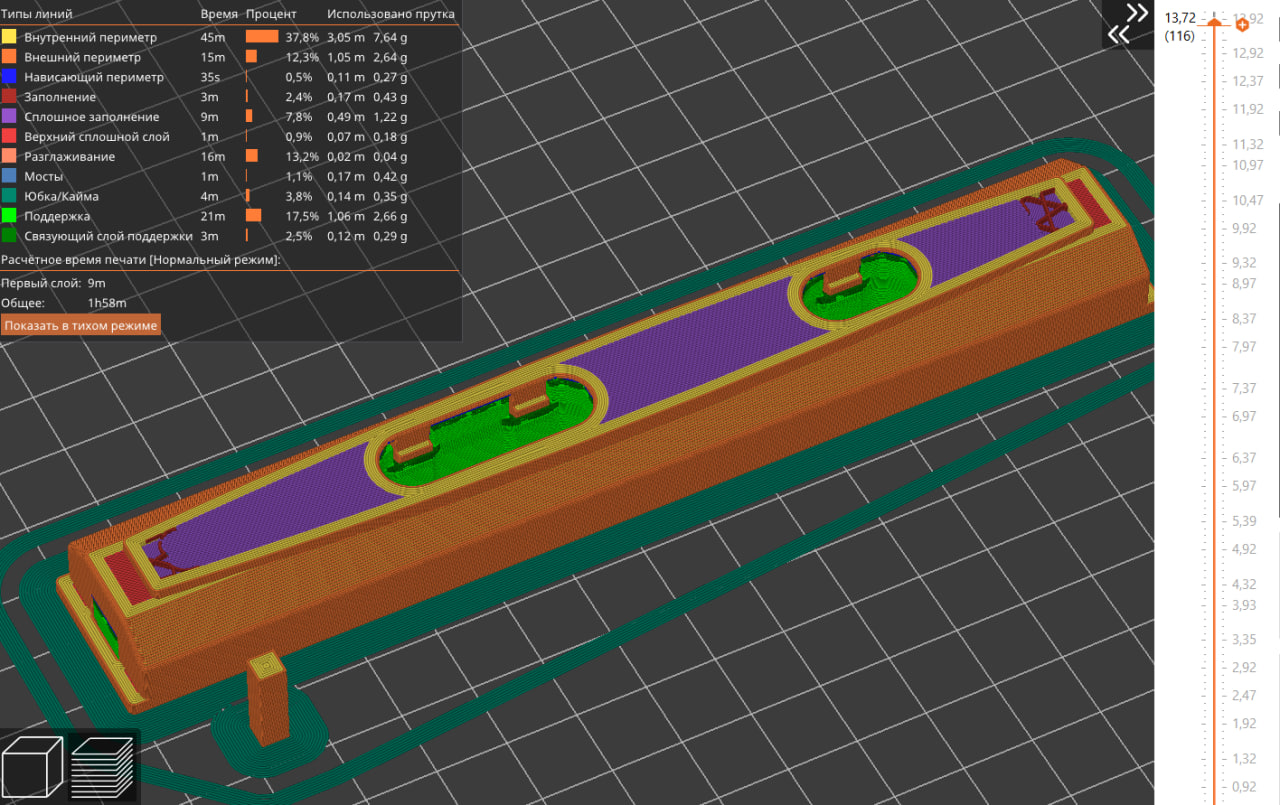Click the 45m time value
The width and height of the screenshot is (1280, 805).
pos(213,37)
